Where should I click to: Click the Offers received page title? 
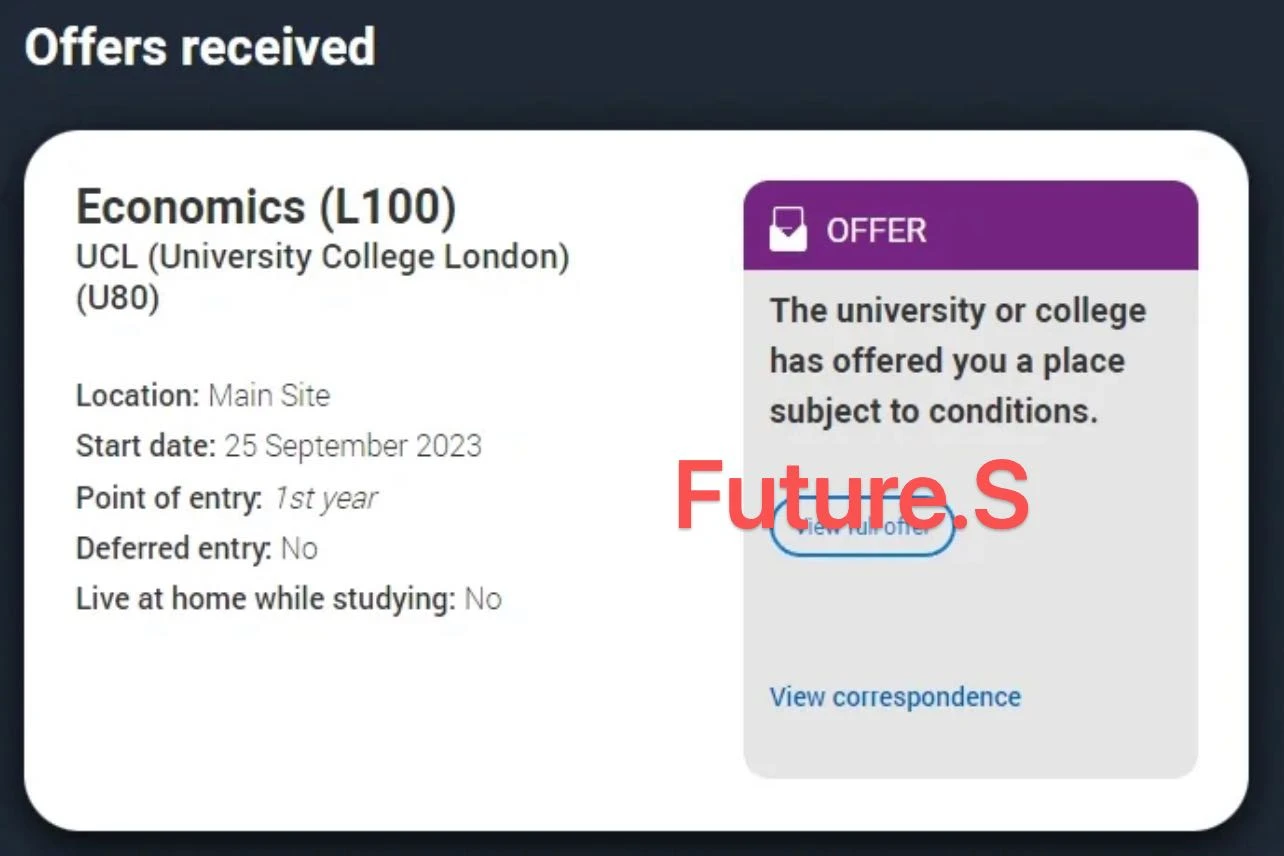coord(201,47)
